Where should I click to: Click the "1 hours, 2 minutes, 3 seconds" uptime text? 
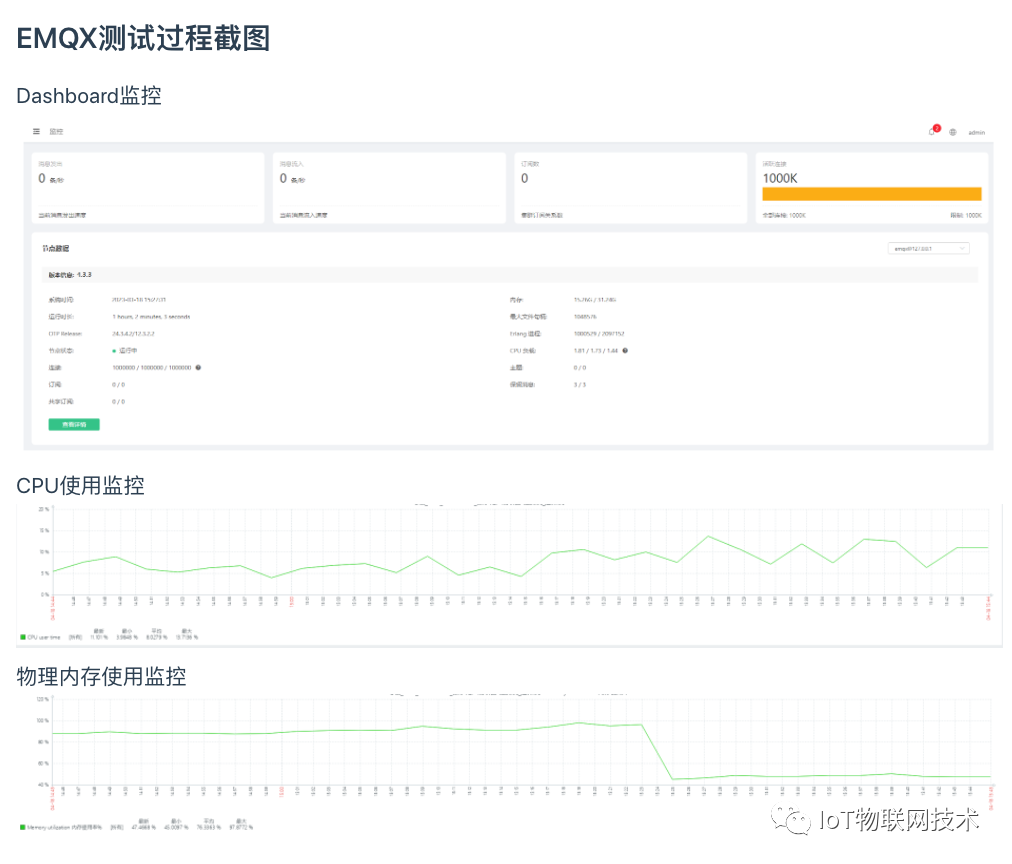coord(151,317)
